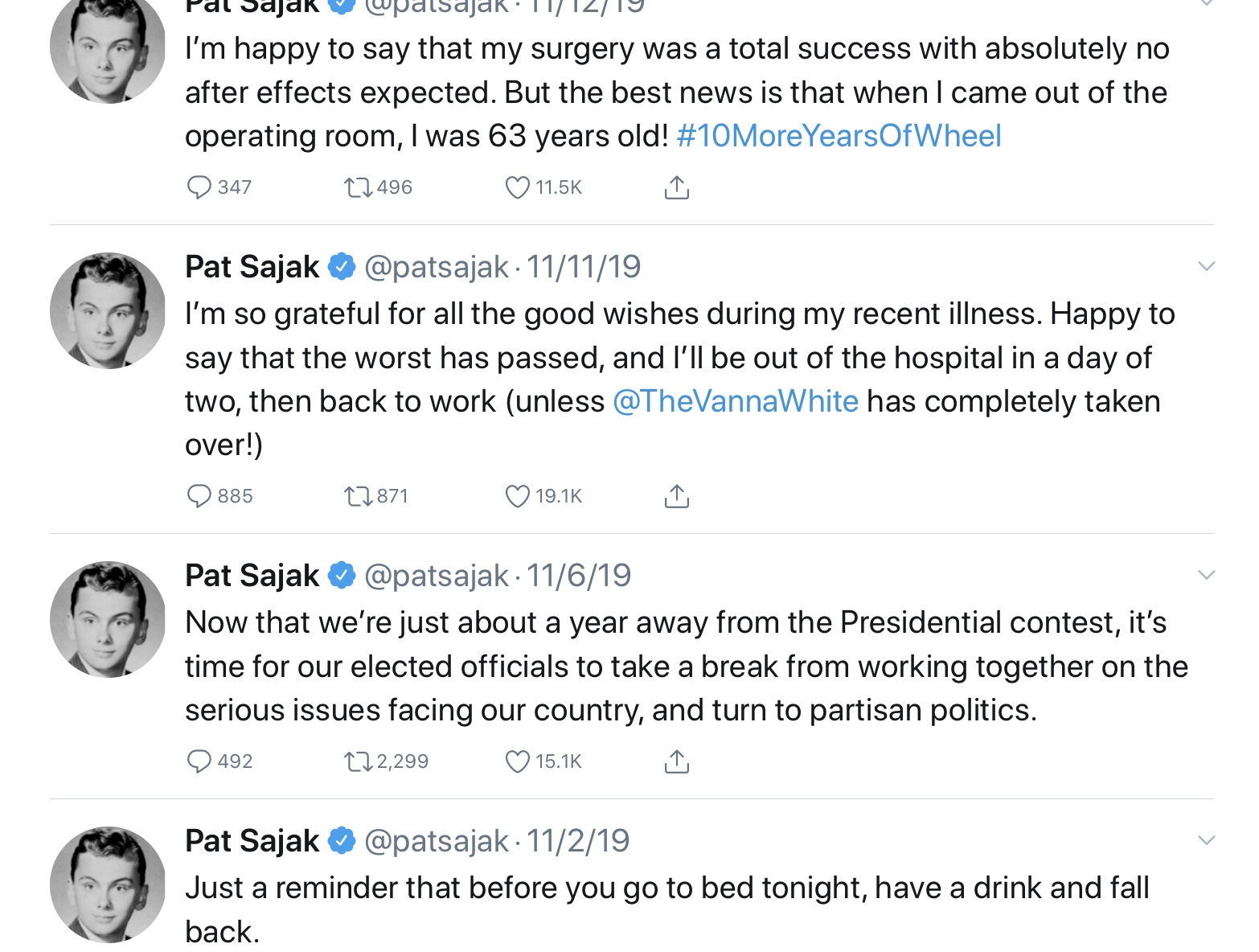Like the tweet with 19.1K likes
Screen dimensions: 1259x952
coord(517,496)
